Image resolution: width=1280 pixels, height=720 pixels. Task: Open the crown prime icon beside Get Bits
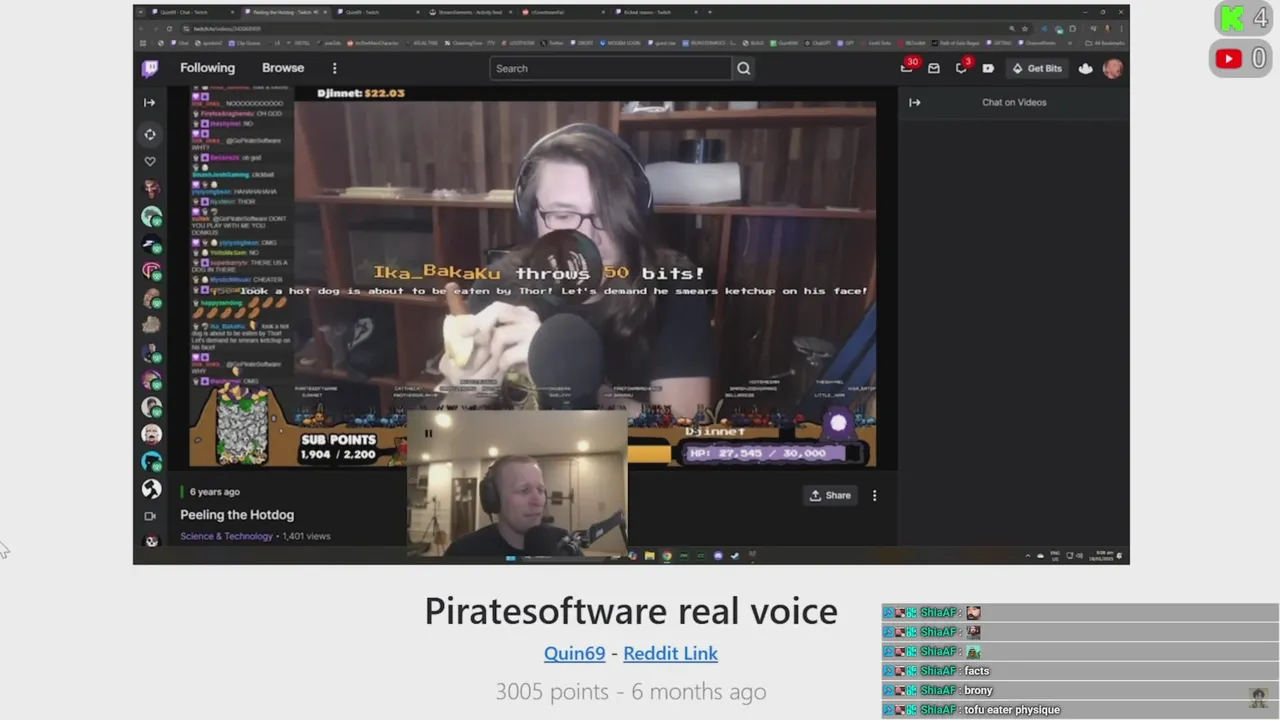[1086, 68]
